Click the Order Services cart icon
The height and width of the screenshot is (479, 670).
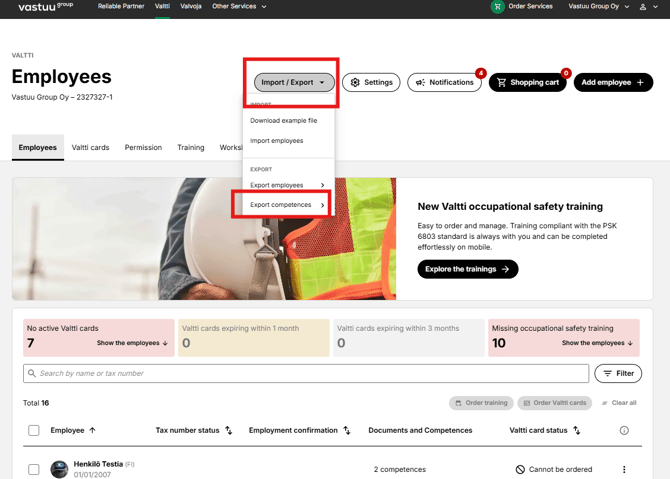coord(497,6)
